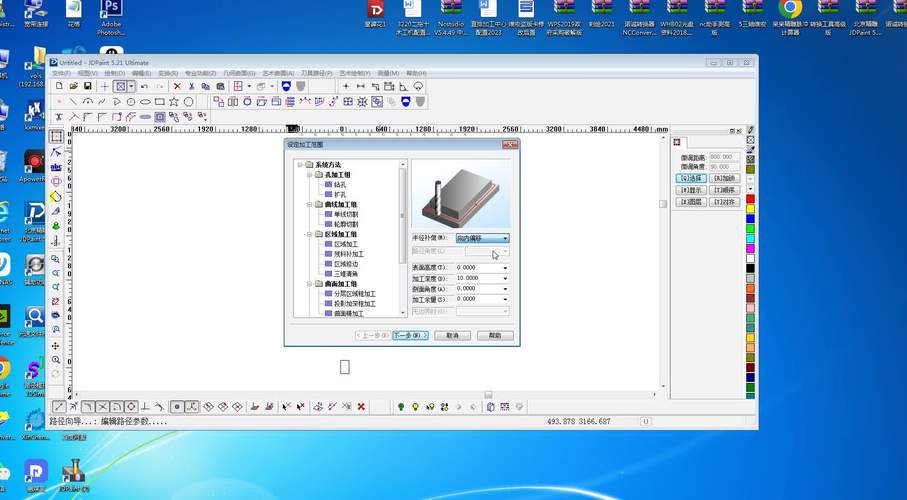Click the red X delete icon

[177, 86]
